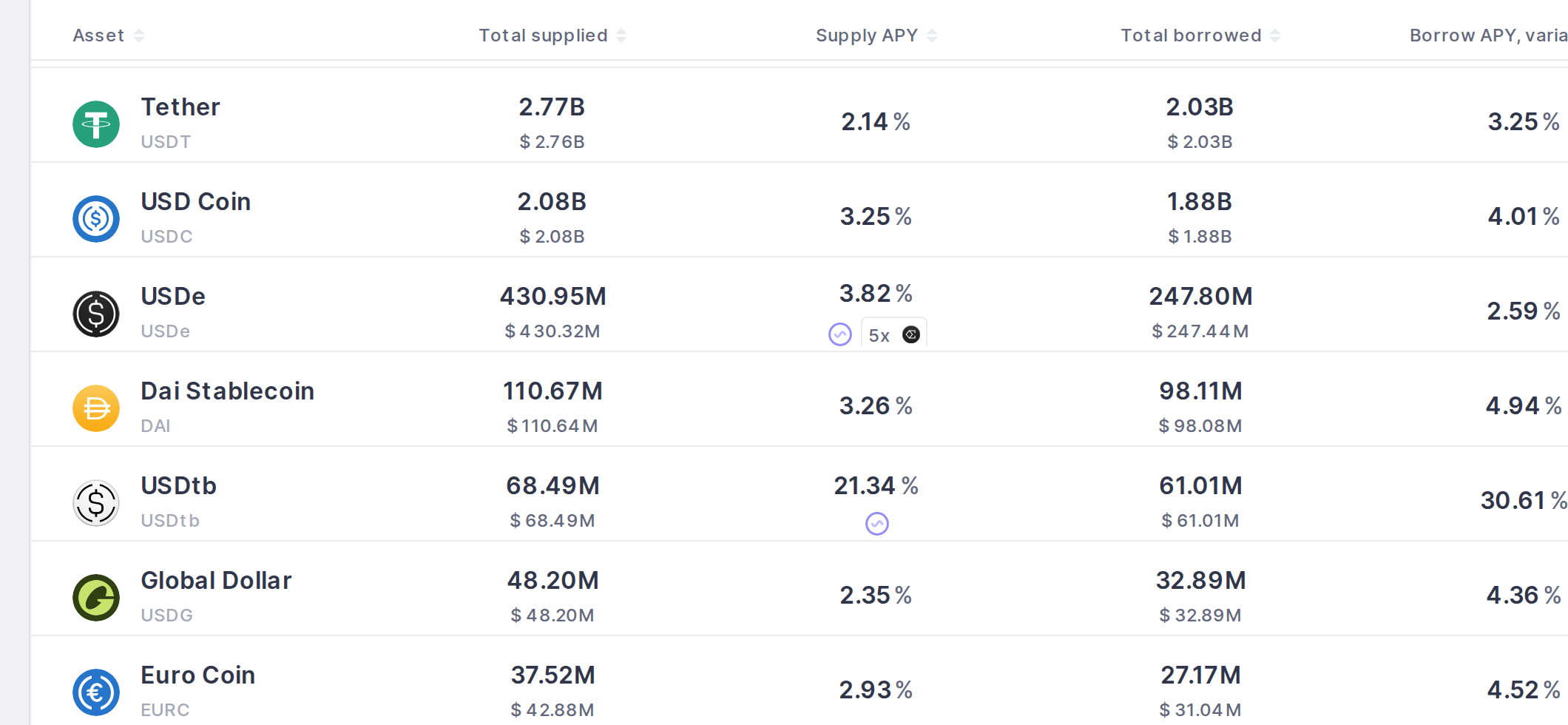Click Dai supply APY 3.26%
The image size is (1568, 725).
click(x=876, y=406)
